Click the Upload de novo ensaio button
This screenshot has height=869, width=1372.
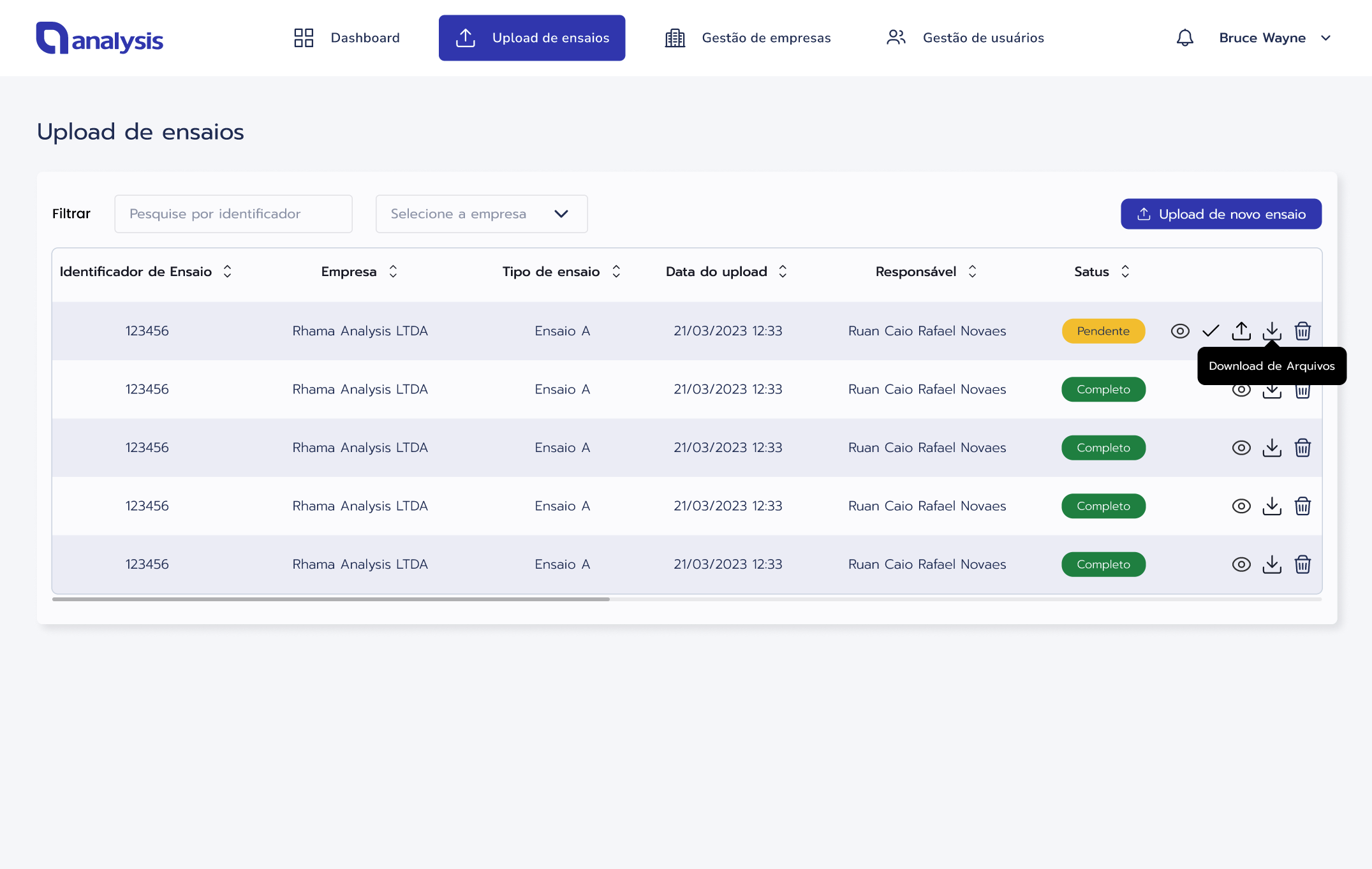[x=1221, y=214]
